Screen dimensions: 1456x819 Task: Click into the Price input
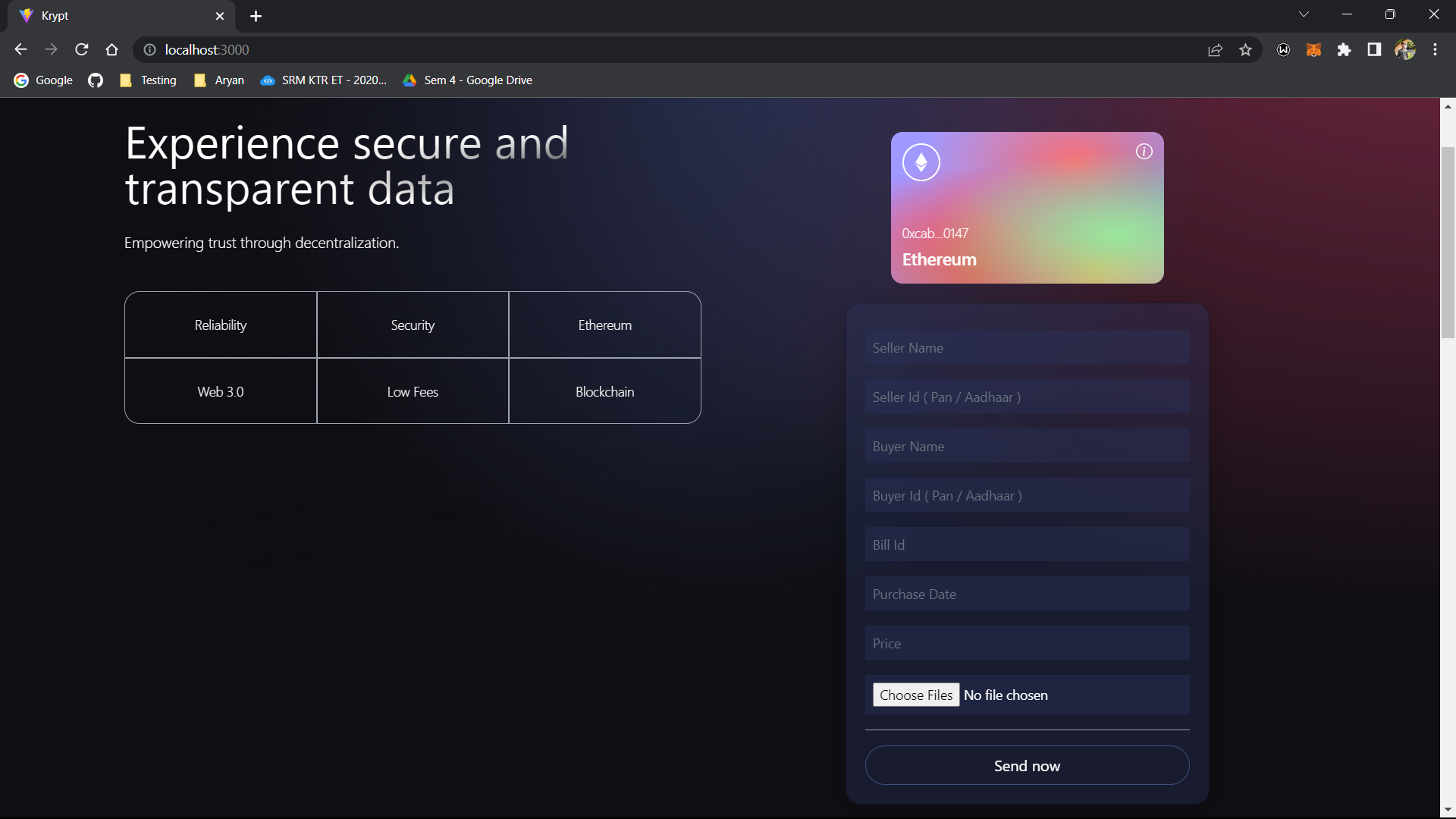point(1027,644)
